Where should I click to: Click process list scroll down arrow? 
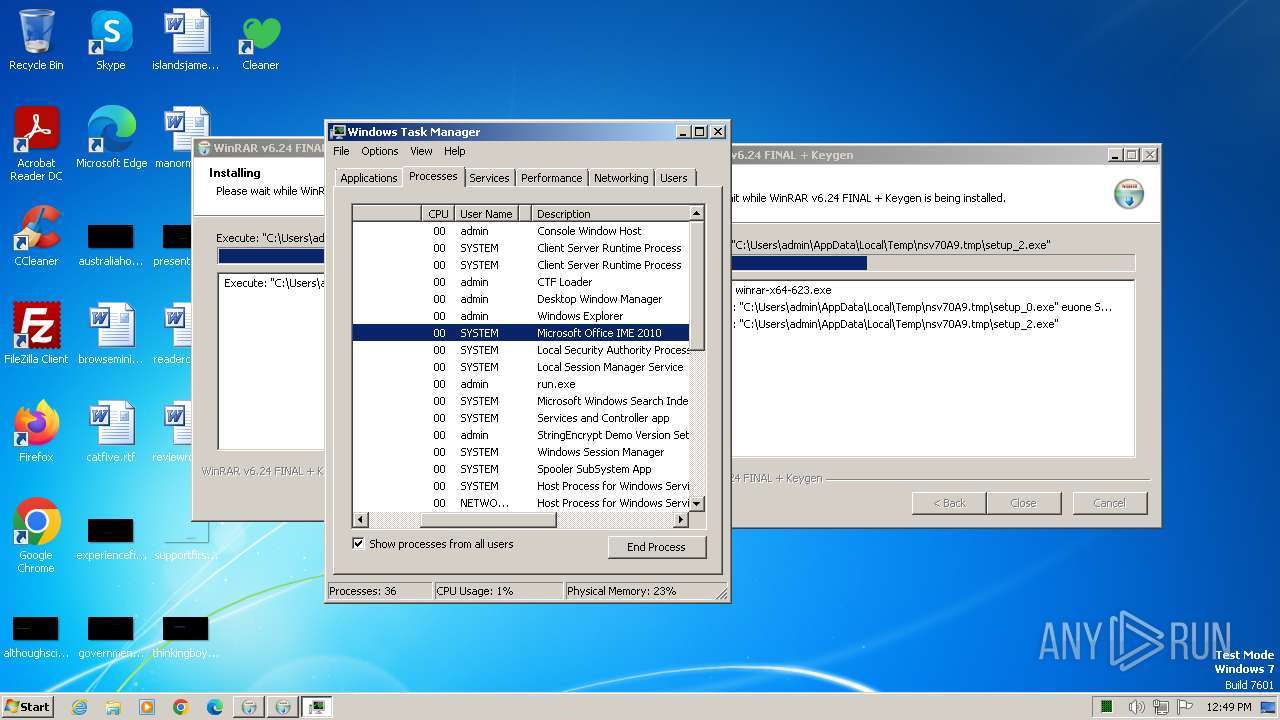coord(697,503)
